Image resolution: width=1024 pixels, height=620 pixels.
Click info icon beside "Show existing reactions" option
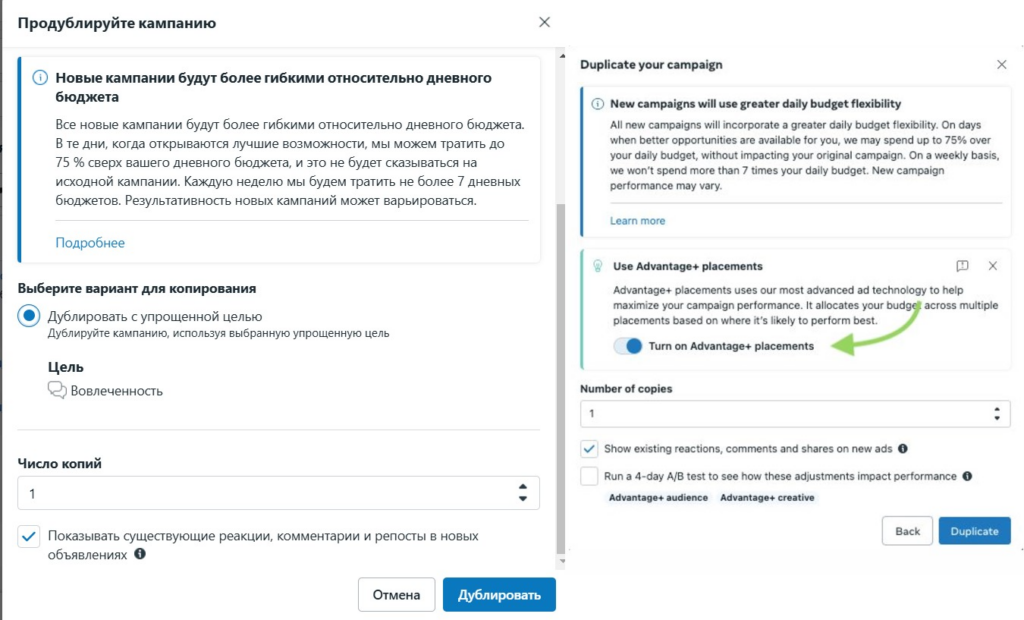coord(903,449)
